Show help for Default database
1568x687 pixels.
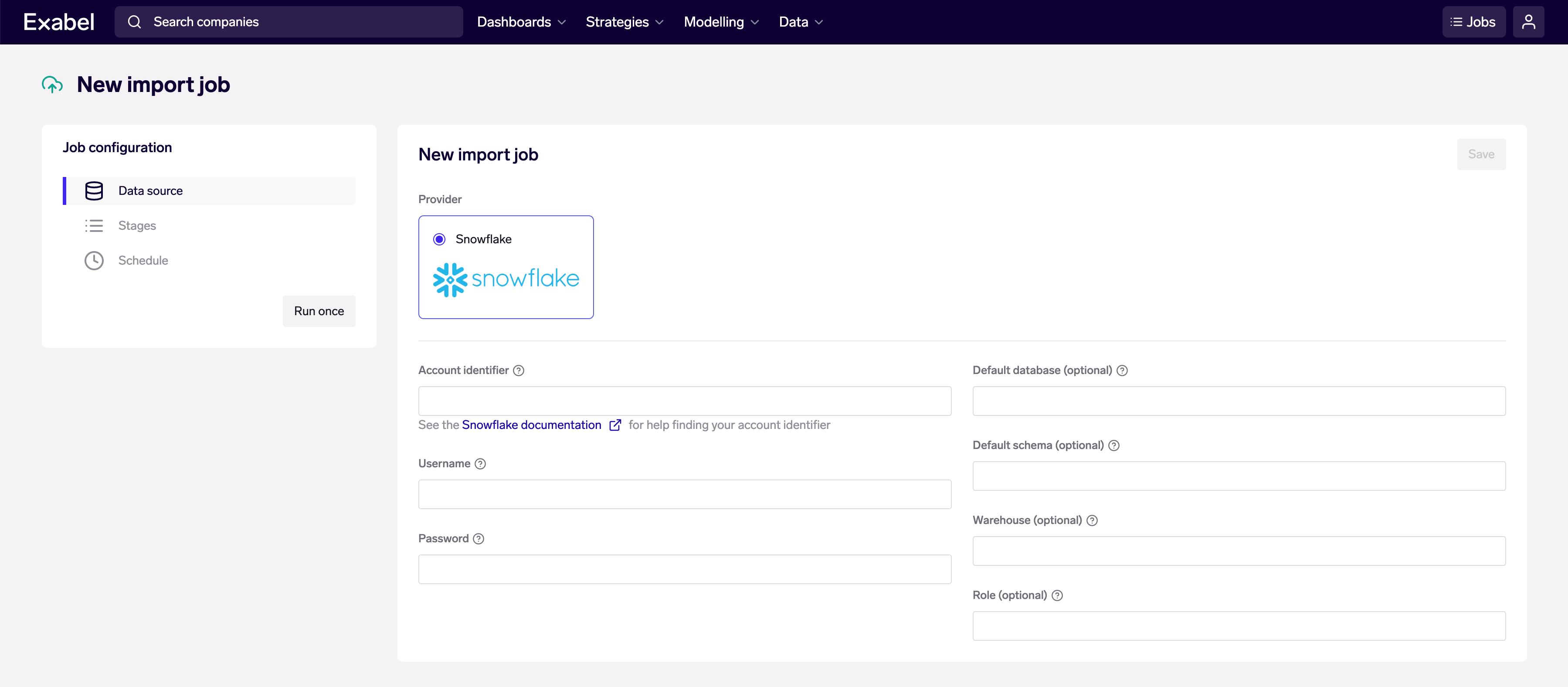pyautogui.click(x=1122, y=370)
